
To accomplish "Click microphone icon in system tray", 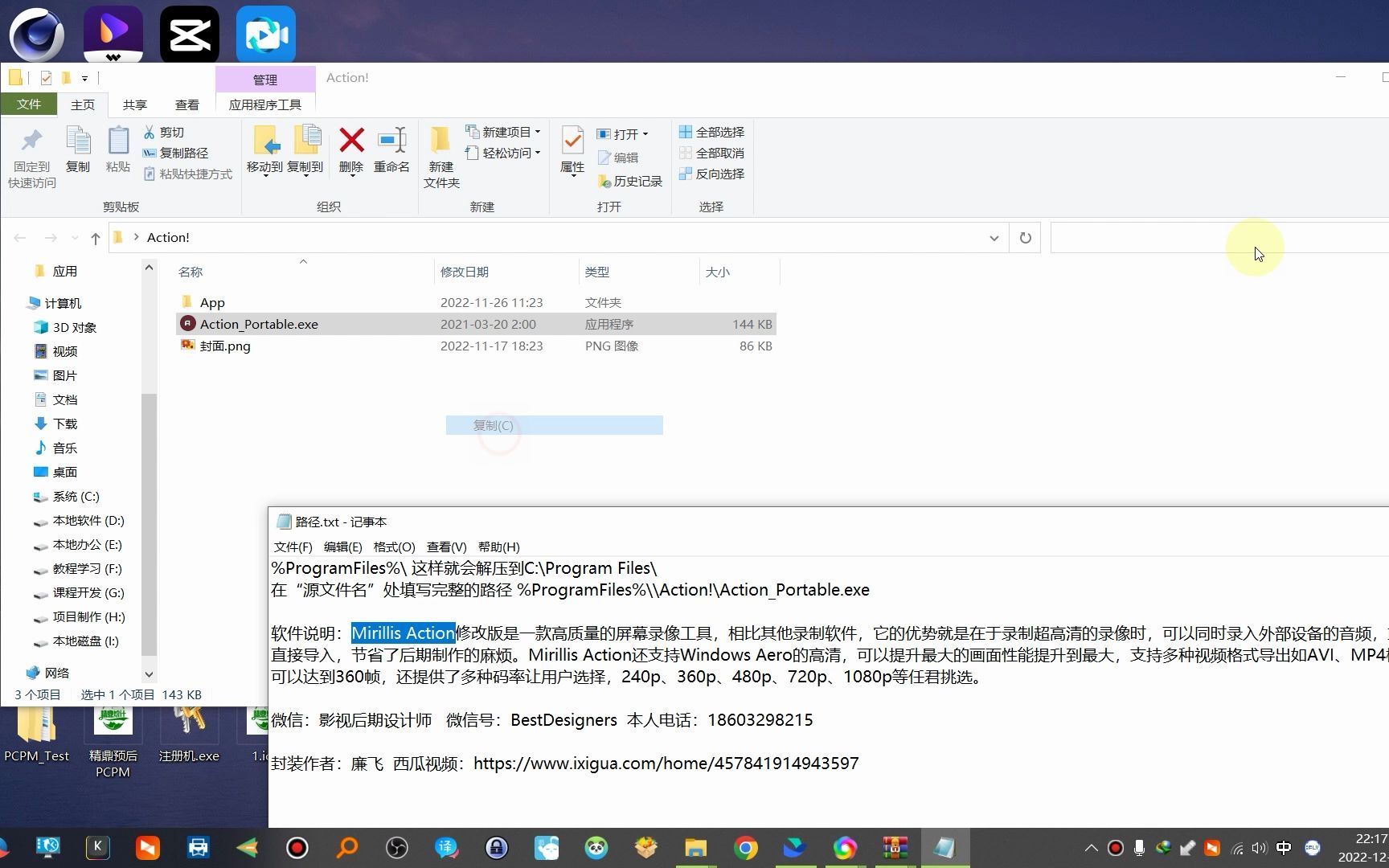I will coord(1139,848).
